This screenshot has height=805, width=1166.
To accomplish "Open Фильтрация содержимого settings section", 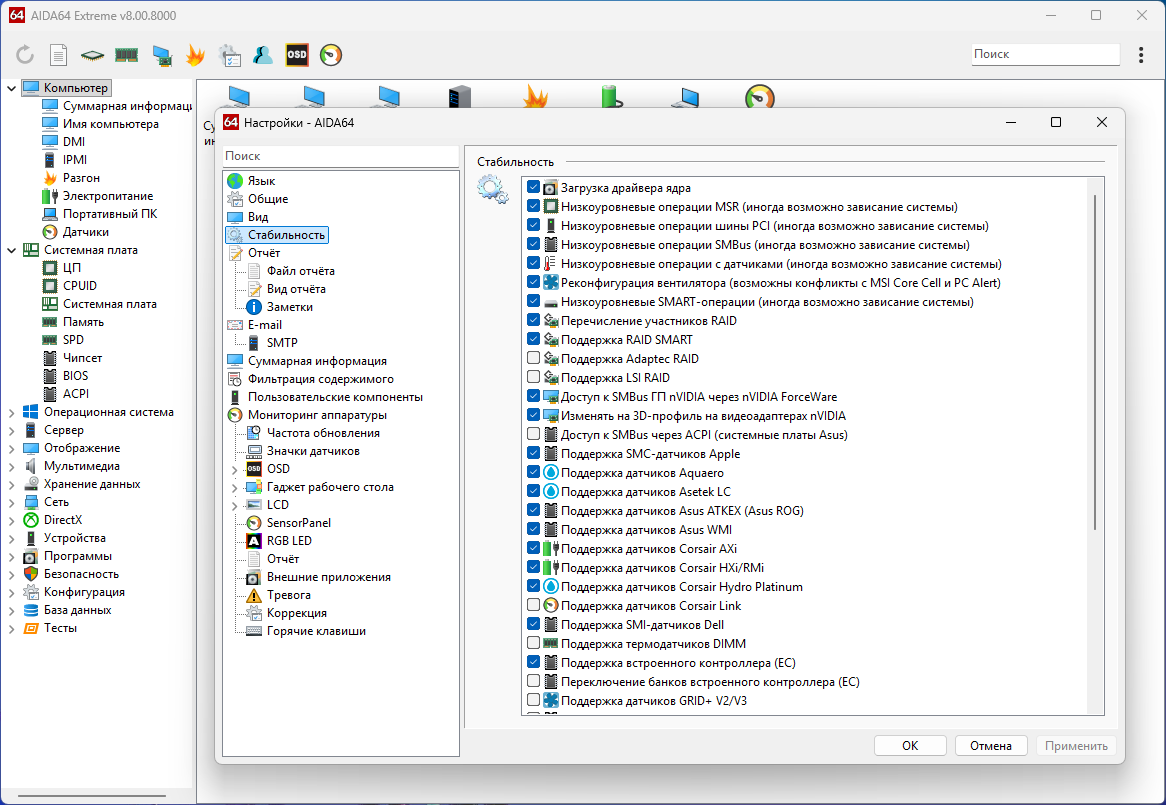I will 321,379.
